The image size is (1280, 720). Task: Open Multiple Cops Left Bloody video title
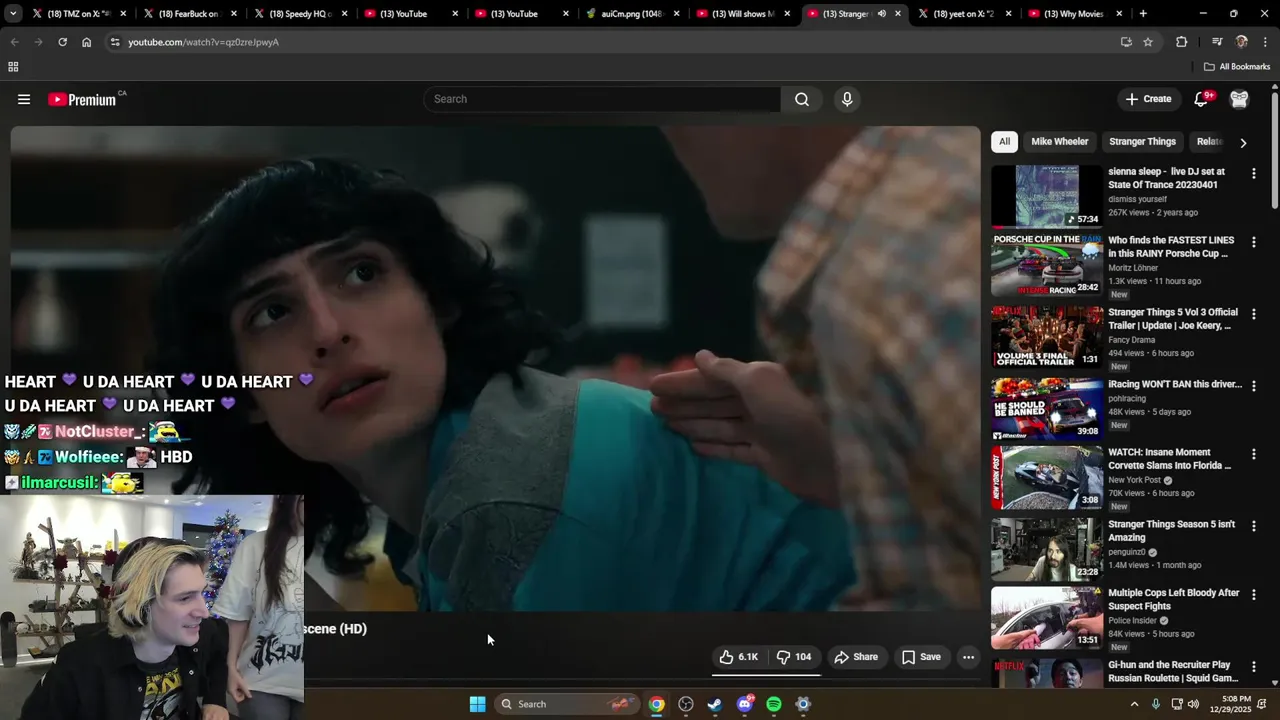(1174, 599)
